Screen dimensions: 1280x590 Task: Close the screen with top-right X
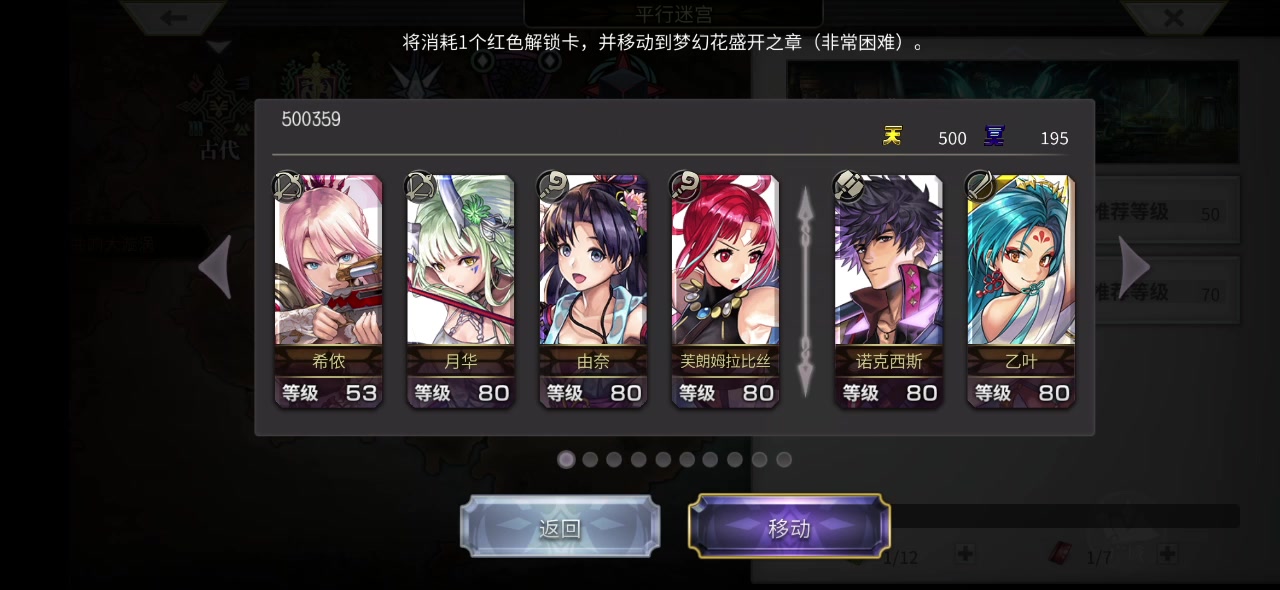1174,17
